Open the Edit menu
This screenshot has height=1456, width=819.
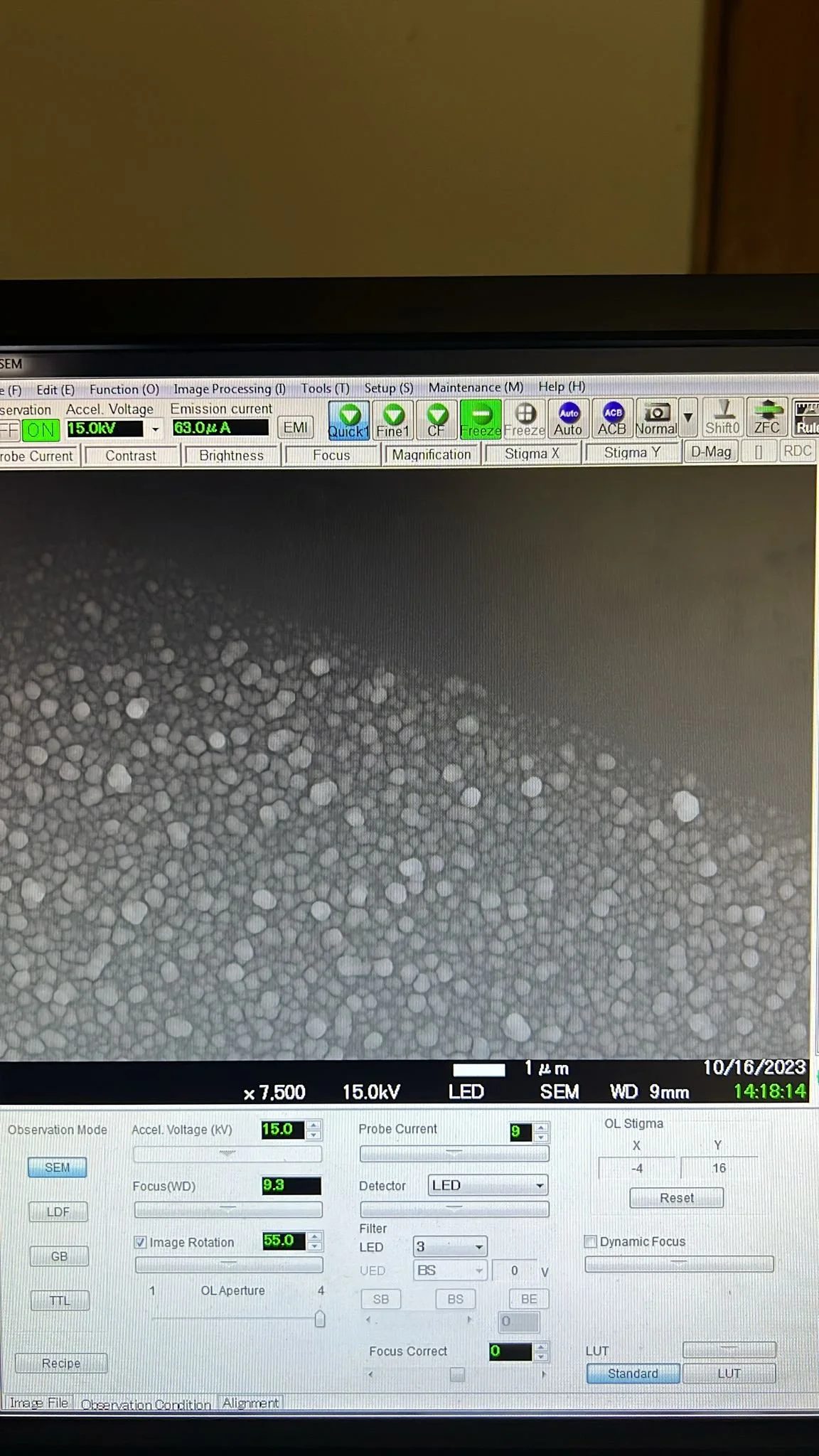pos(55,390)
